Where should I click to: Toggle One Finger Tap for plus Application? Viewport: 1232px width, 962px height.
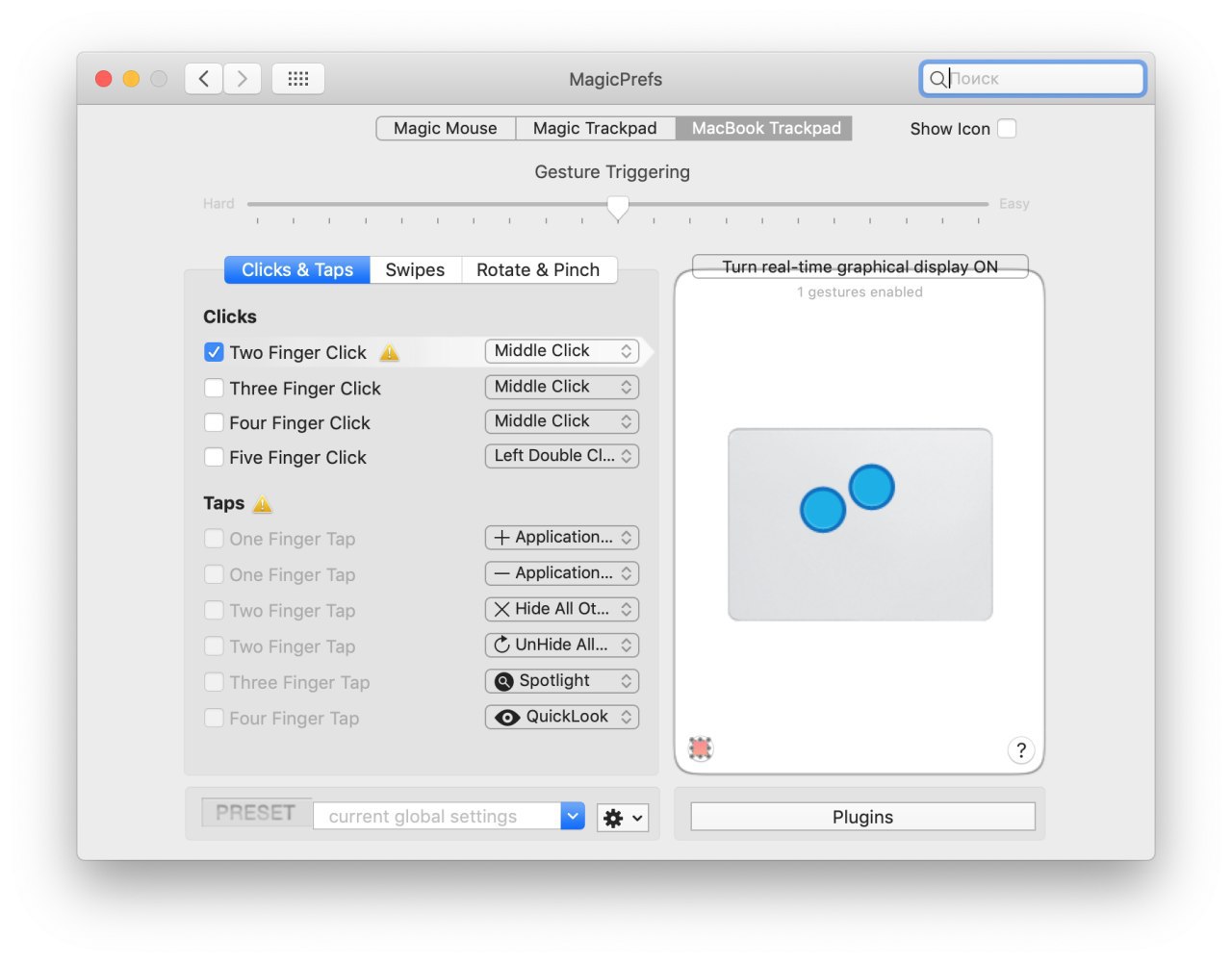(214, 540)
